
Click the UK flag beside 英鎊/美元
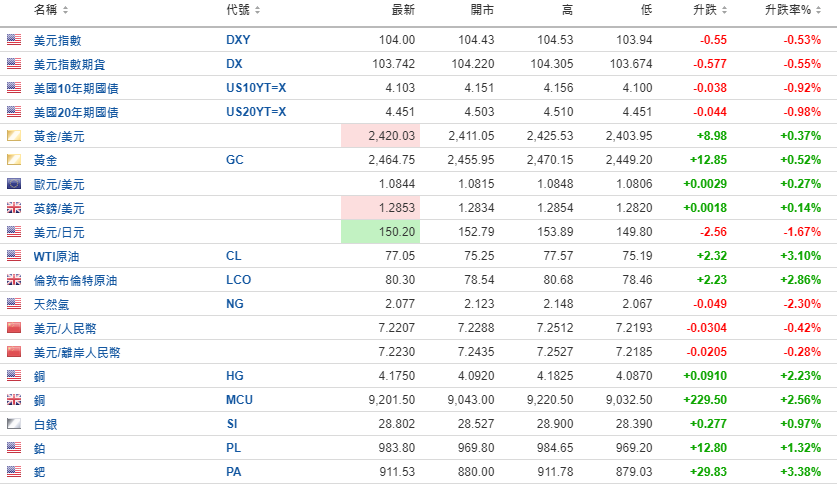click(14, 208)
